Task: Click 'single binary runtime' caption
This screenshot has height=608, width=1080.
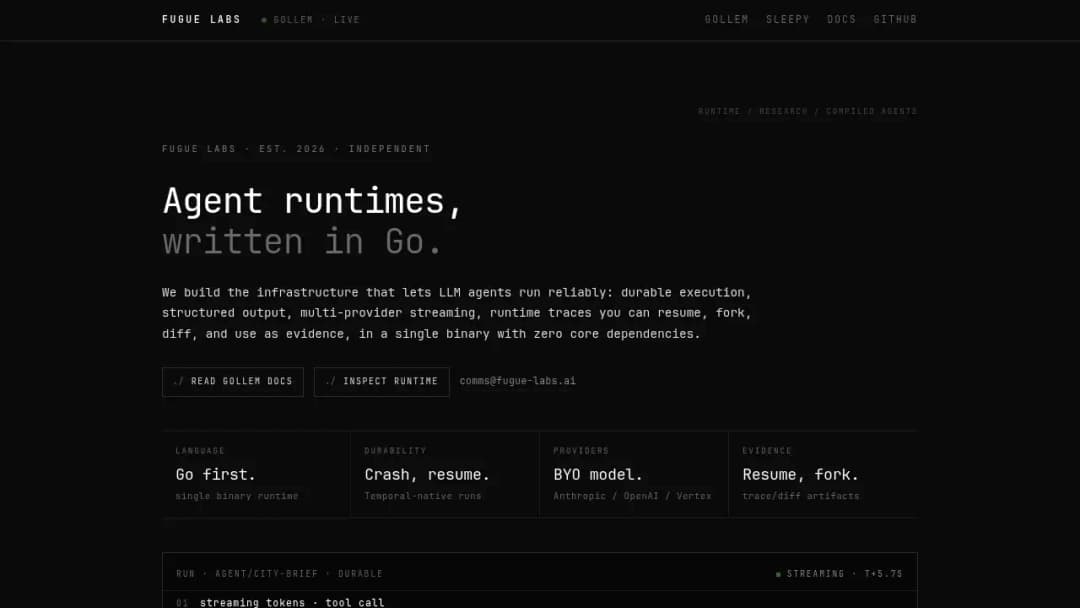Action: 237,496
